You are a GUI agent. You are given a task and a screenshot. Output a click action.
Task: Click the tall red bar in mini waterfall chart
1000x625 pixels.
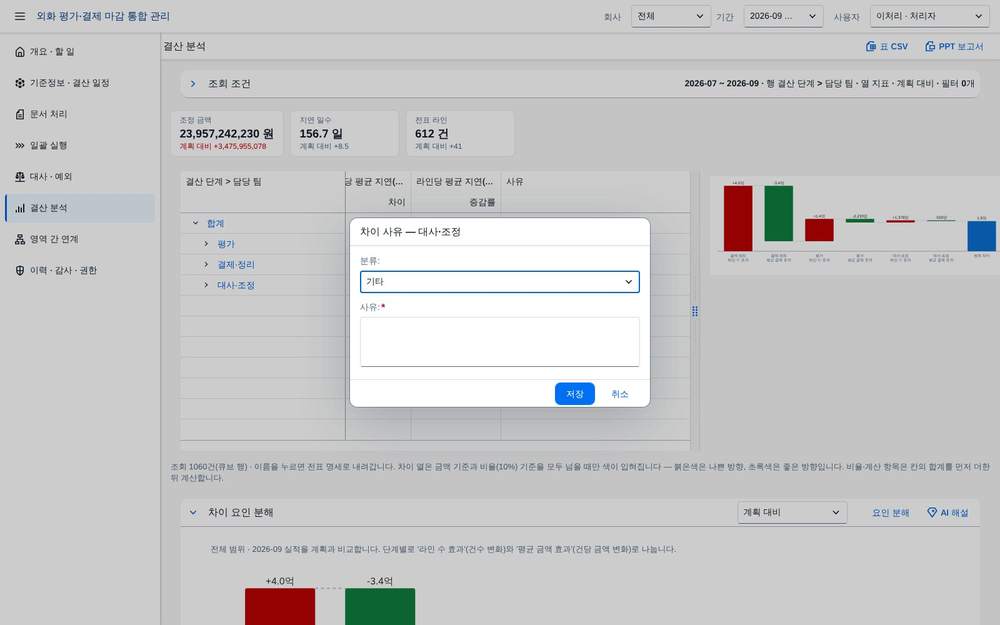pos(738,219)
